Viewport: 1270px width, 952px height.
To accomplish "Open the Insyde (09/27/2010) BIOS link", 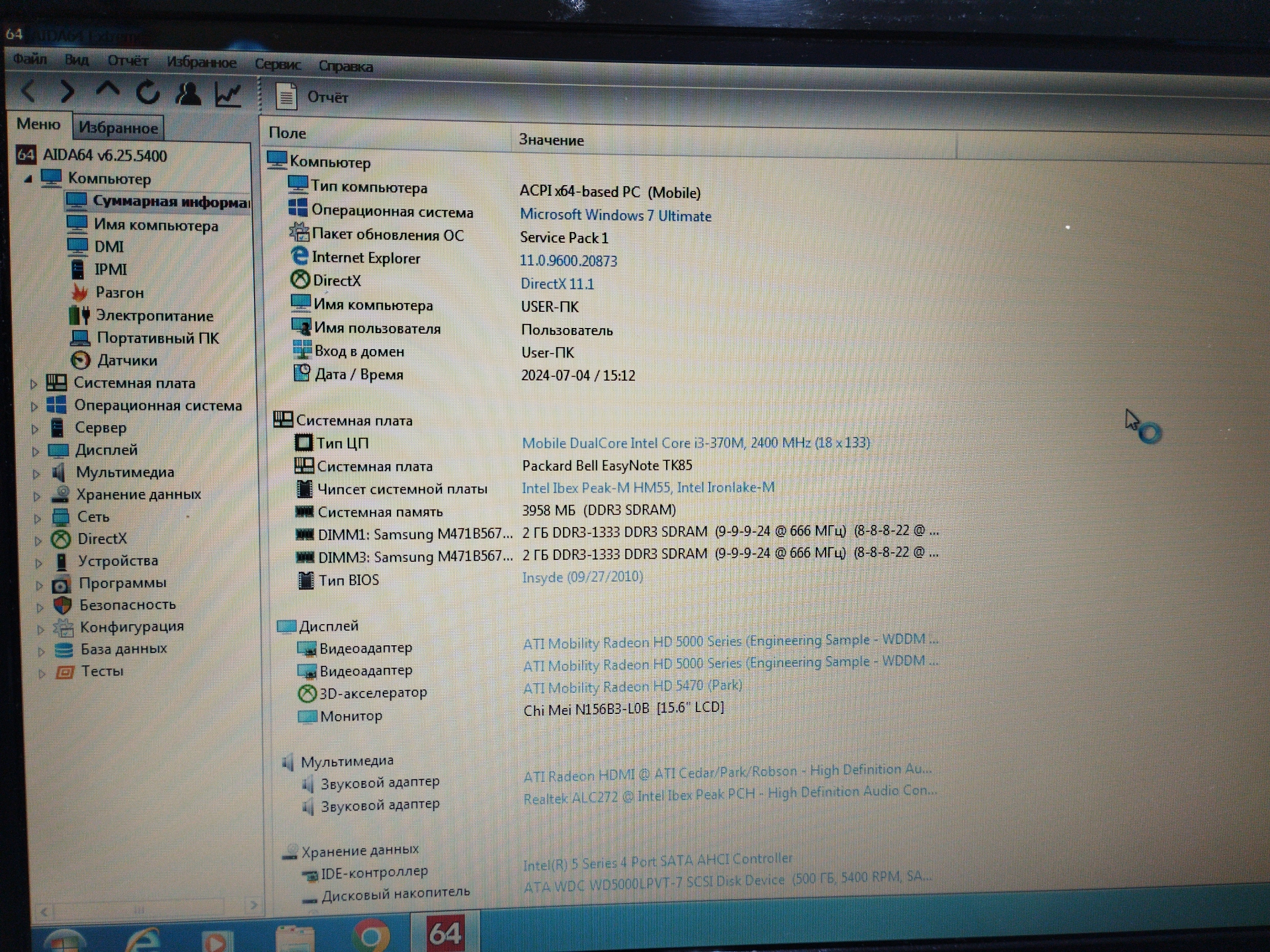I will (x=582, y=577).
